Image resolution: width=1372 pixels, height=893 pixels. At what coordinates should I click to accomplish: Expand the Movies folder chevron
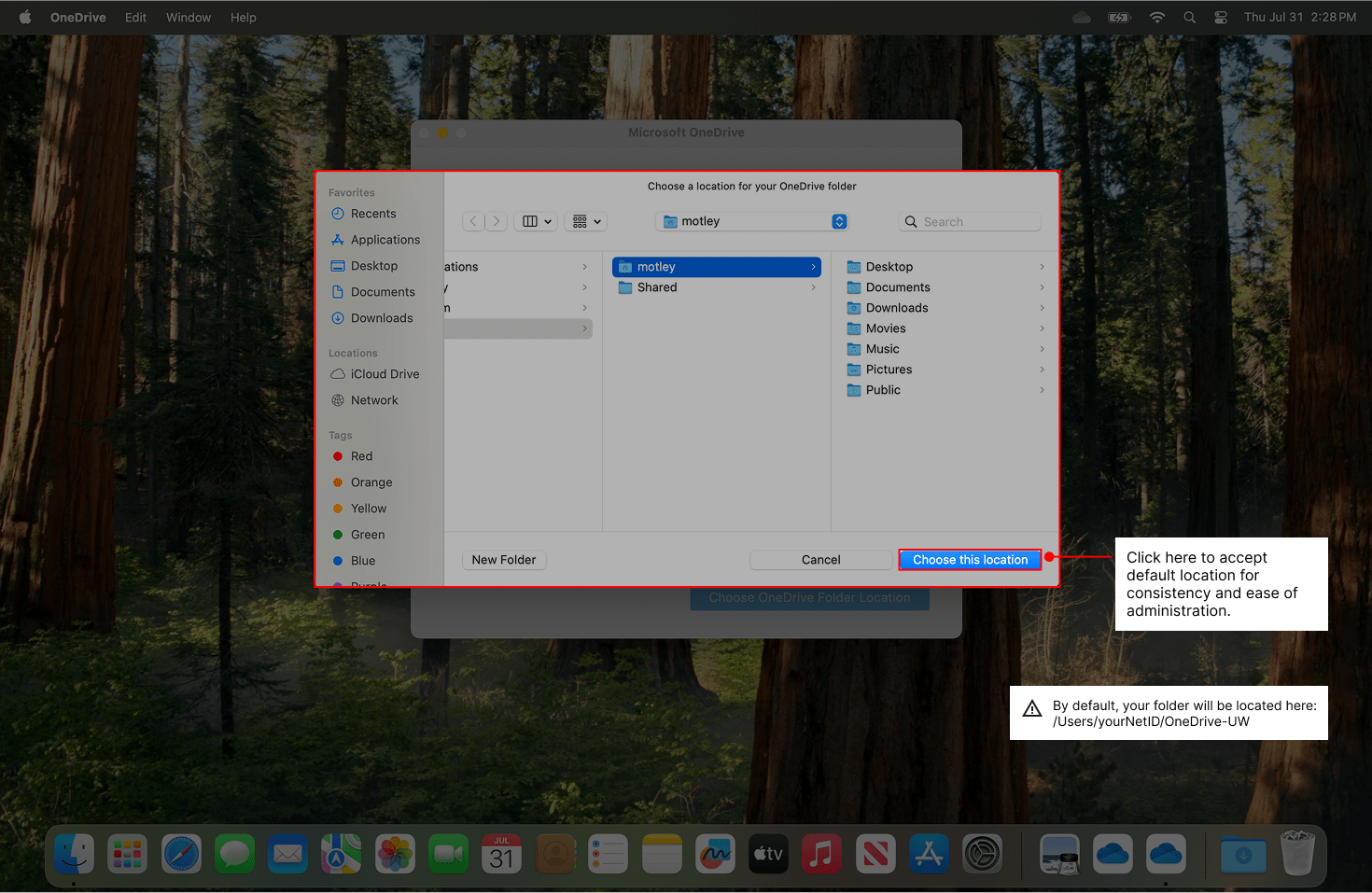point(1042,328)
